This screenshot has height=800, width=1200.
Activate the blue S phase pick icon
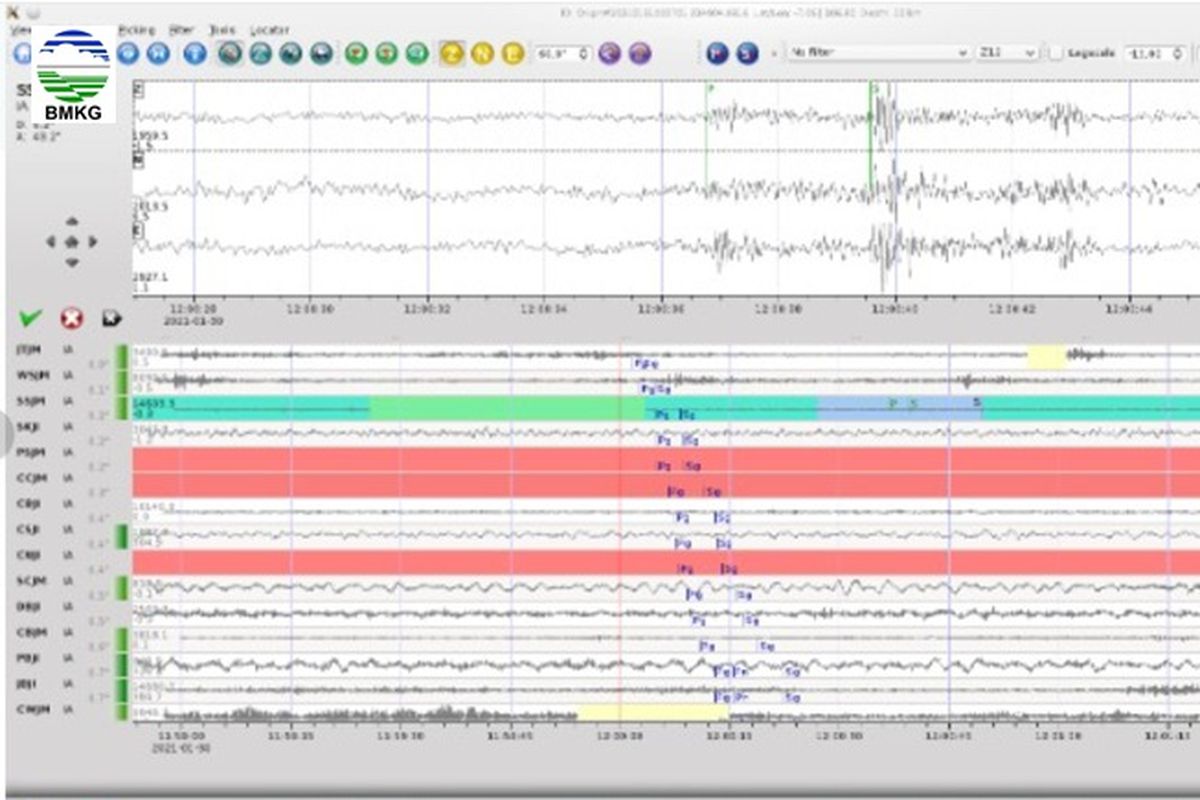click(x=746, y=53)
